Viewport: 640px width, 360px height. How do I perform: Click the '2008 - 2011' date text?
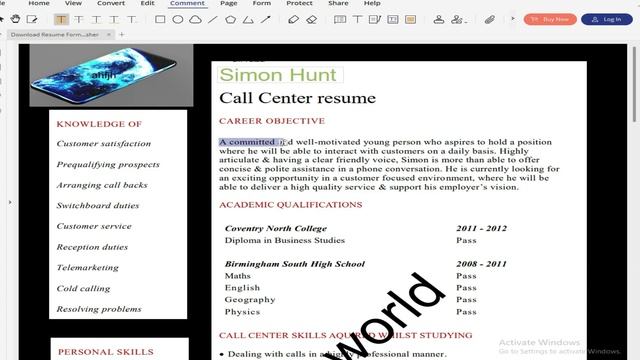pos(481,264)
